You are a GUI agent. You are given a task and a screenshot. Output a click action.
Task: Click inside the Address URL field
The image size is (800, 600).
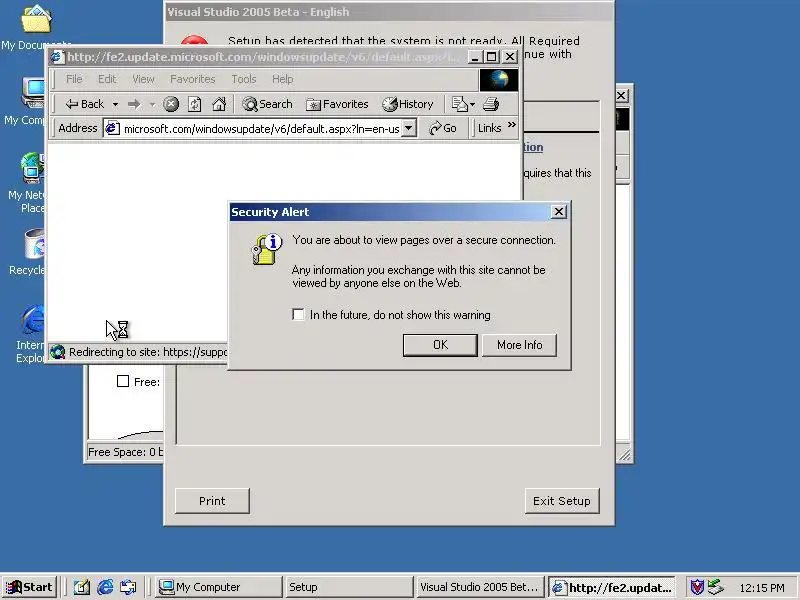tap(261, 129)
